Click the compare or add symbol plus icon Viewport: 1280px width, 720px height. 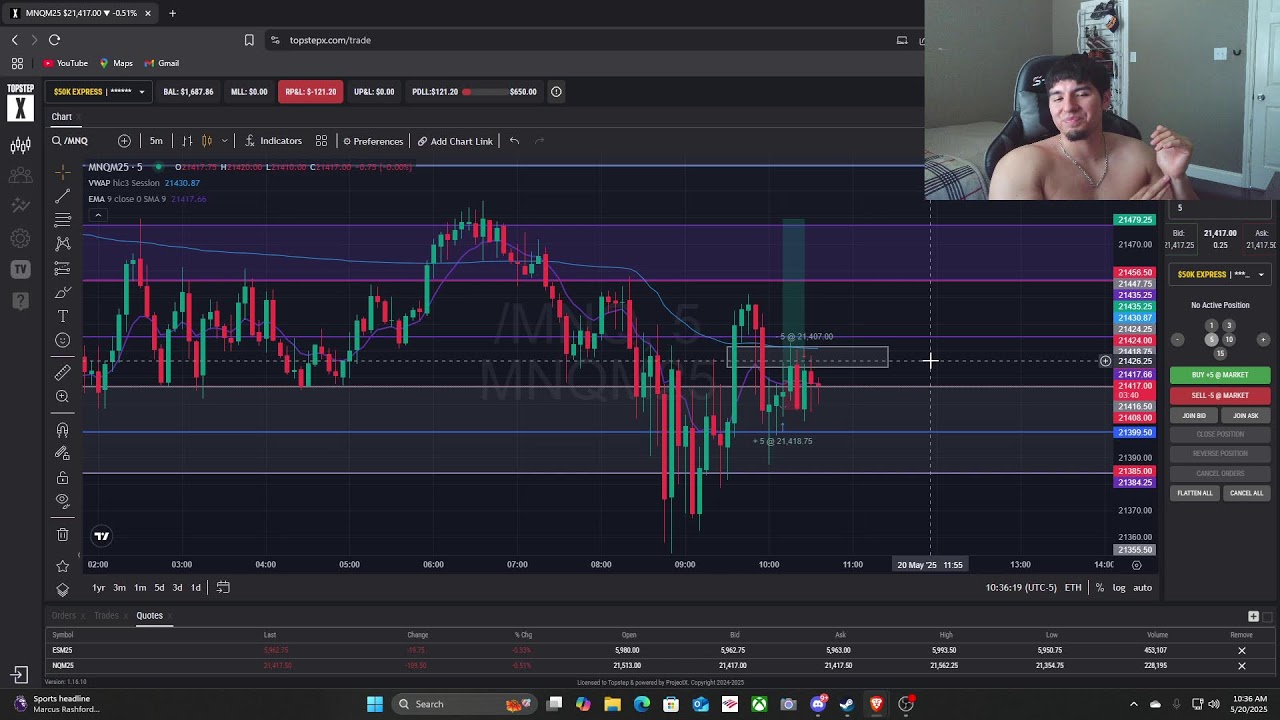pos(124,141)
